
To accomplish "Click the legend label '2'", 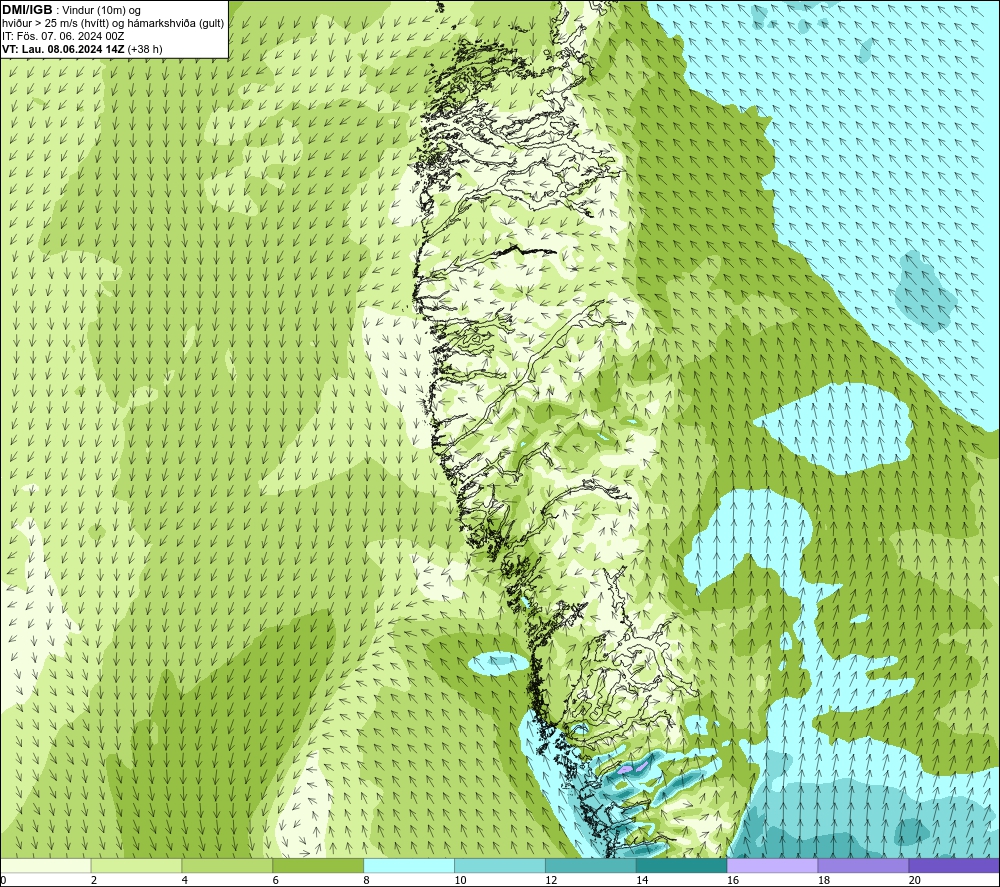I will 94,880.
